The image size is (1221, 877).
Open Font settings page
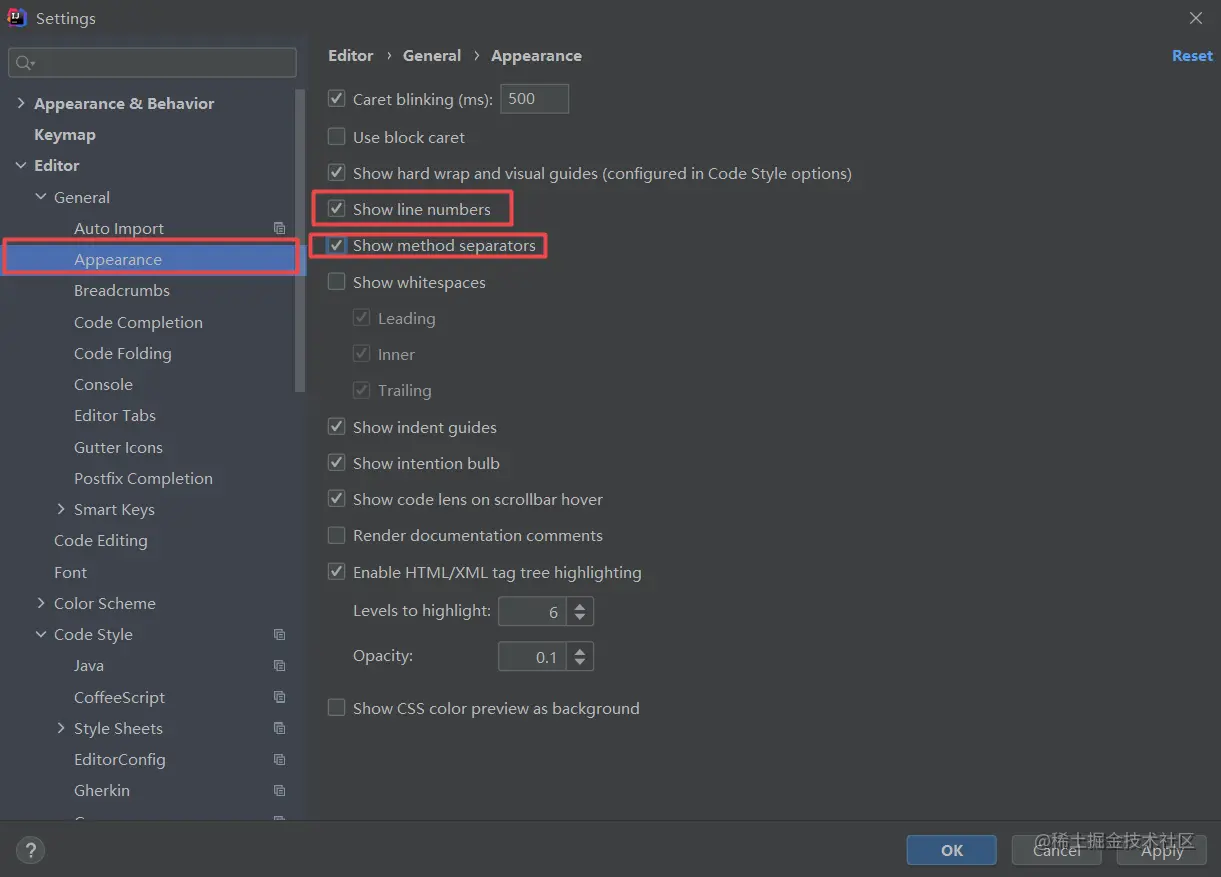click(70, 572)
